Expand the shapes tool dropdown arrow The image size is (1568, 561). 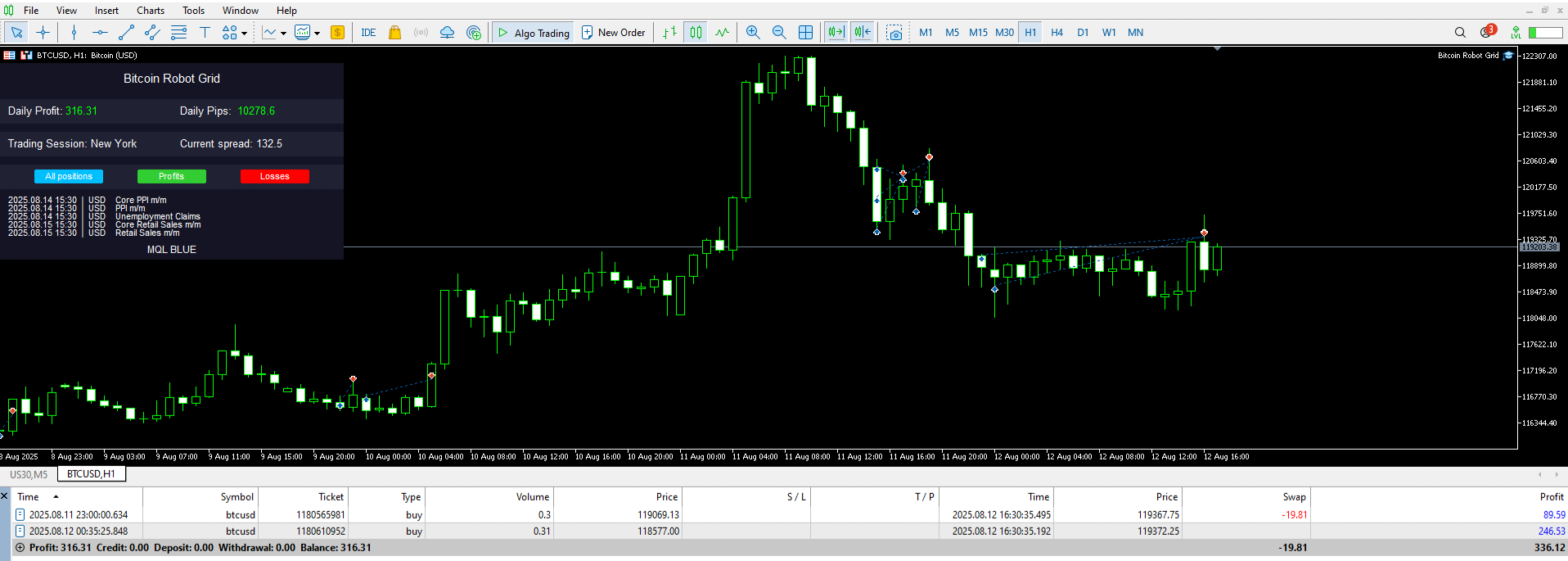point(244,34)
